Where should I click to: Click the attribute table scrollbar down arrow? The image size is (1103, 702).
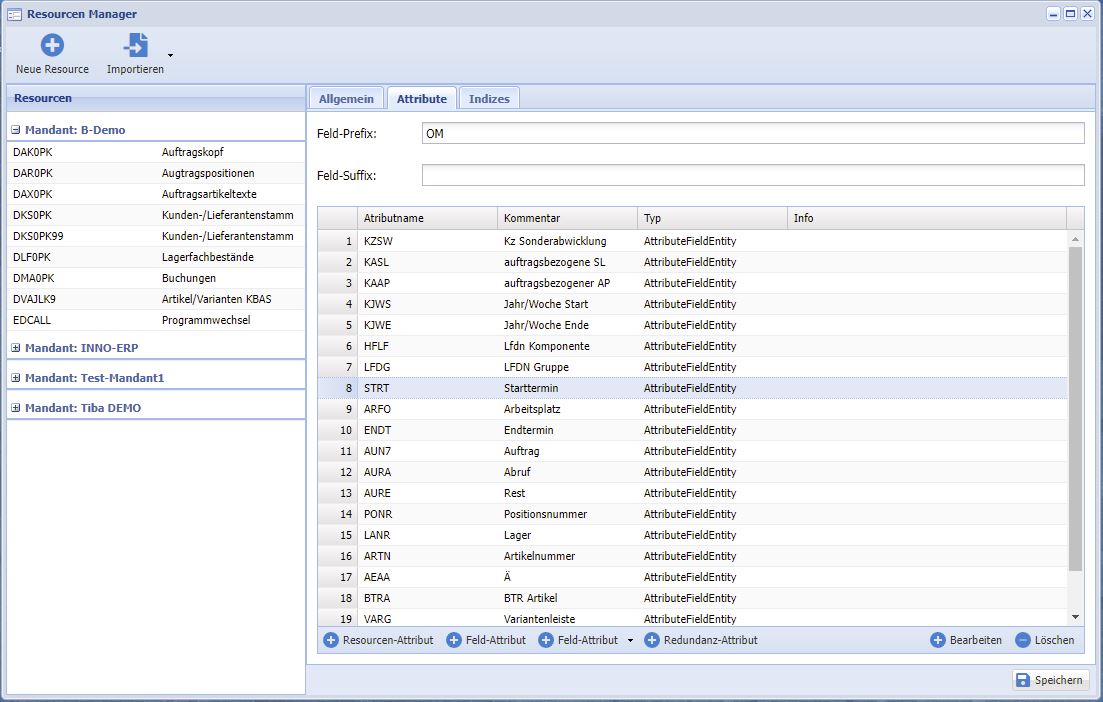tap(1076, 618)
